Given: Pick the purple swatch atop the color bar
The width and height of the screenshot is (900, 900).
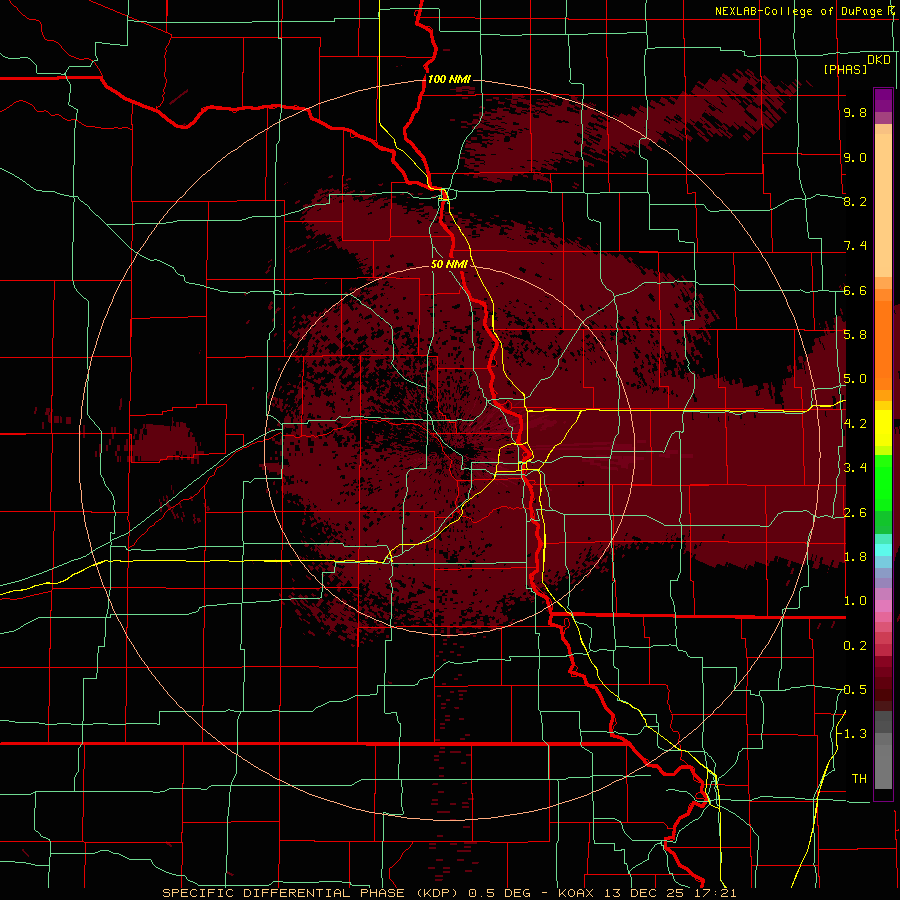Looking at the screenshot, I should coord(883,100).
